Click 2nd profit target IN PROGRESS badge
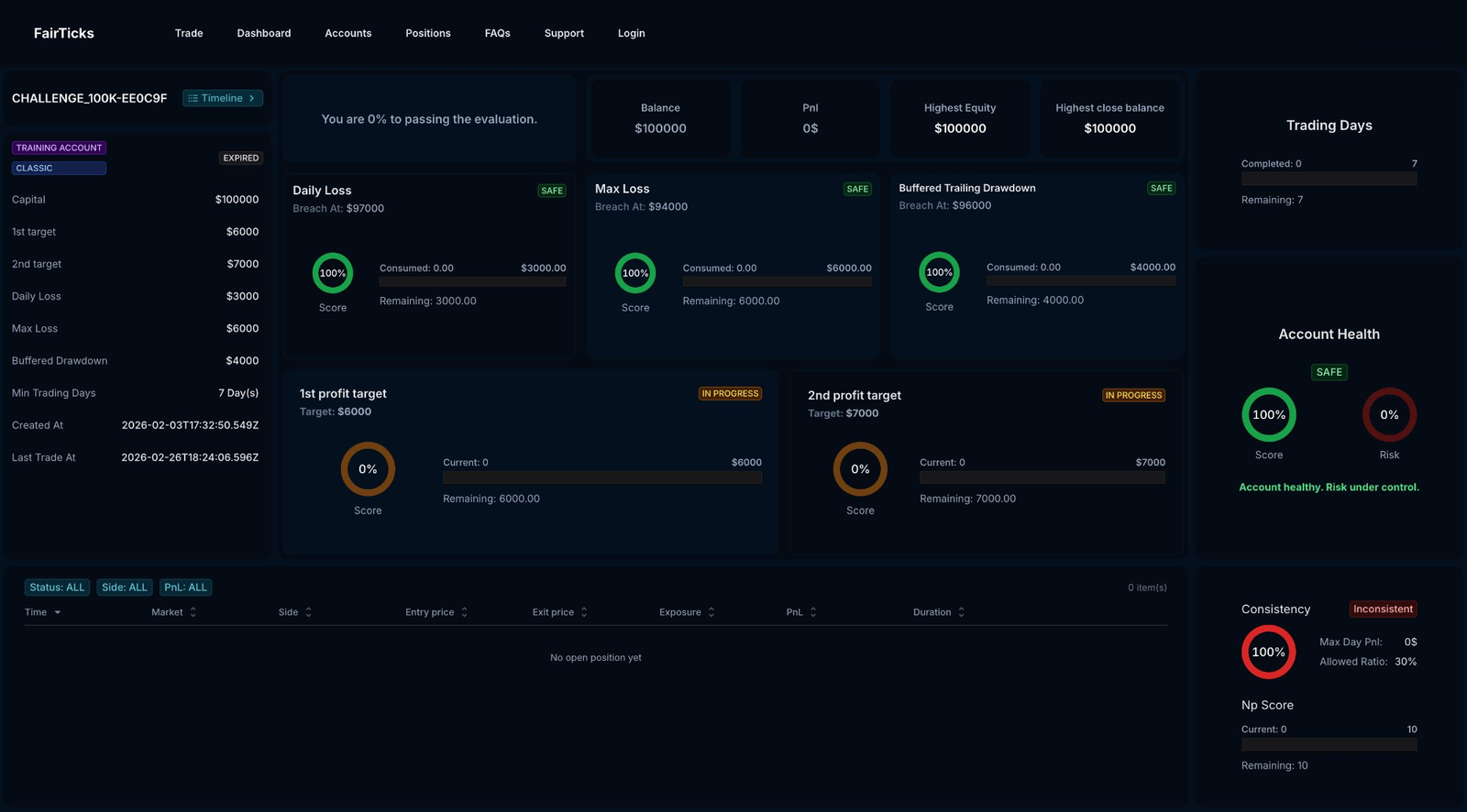The image size is (1467, 812). [1134, 396]
